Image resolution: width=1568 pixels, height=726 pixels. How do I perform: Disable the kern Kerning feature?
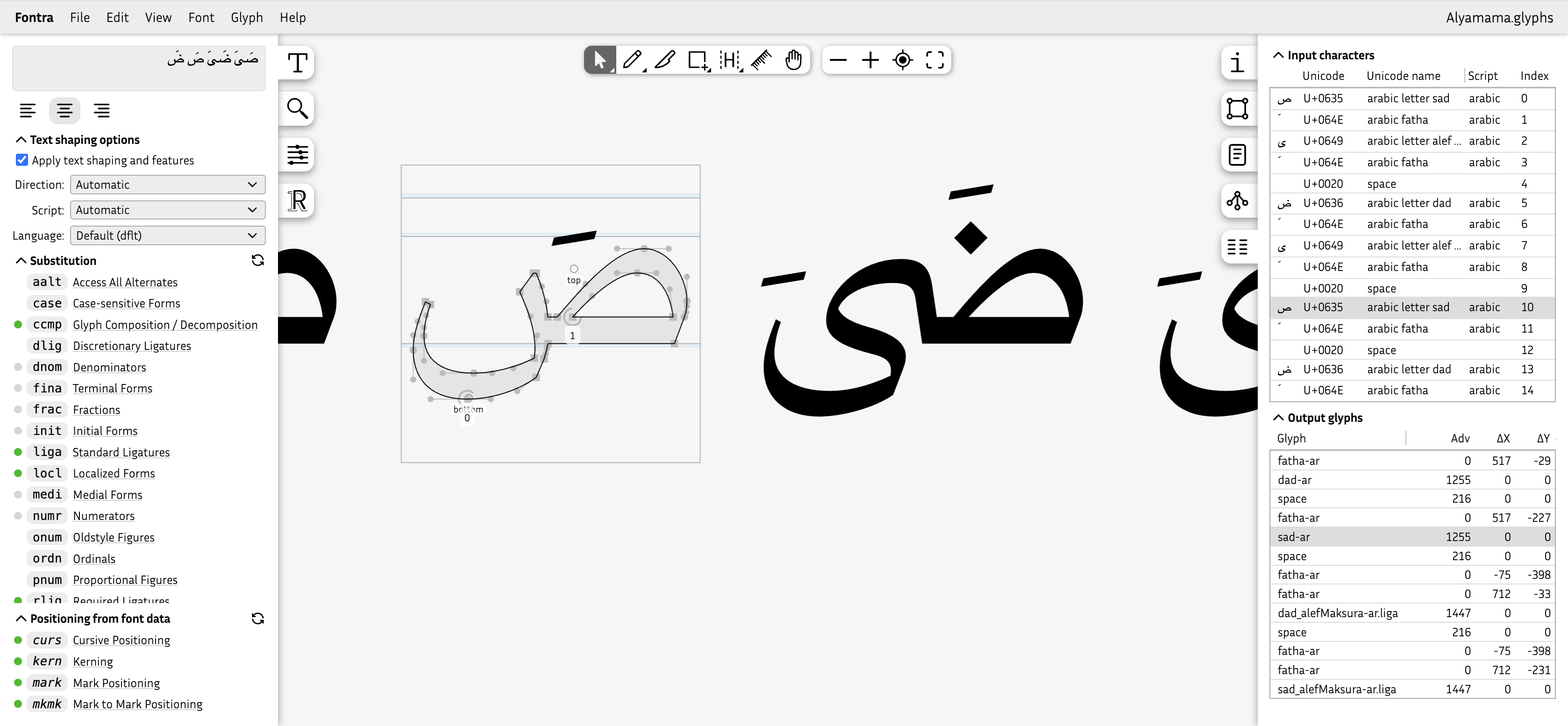click(x=18, y=662)
